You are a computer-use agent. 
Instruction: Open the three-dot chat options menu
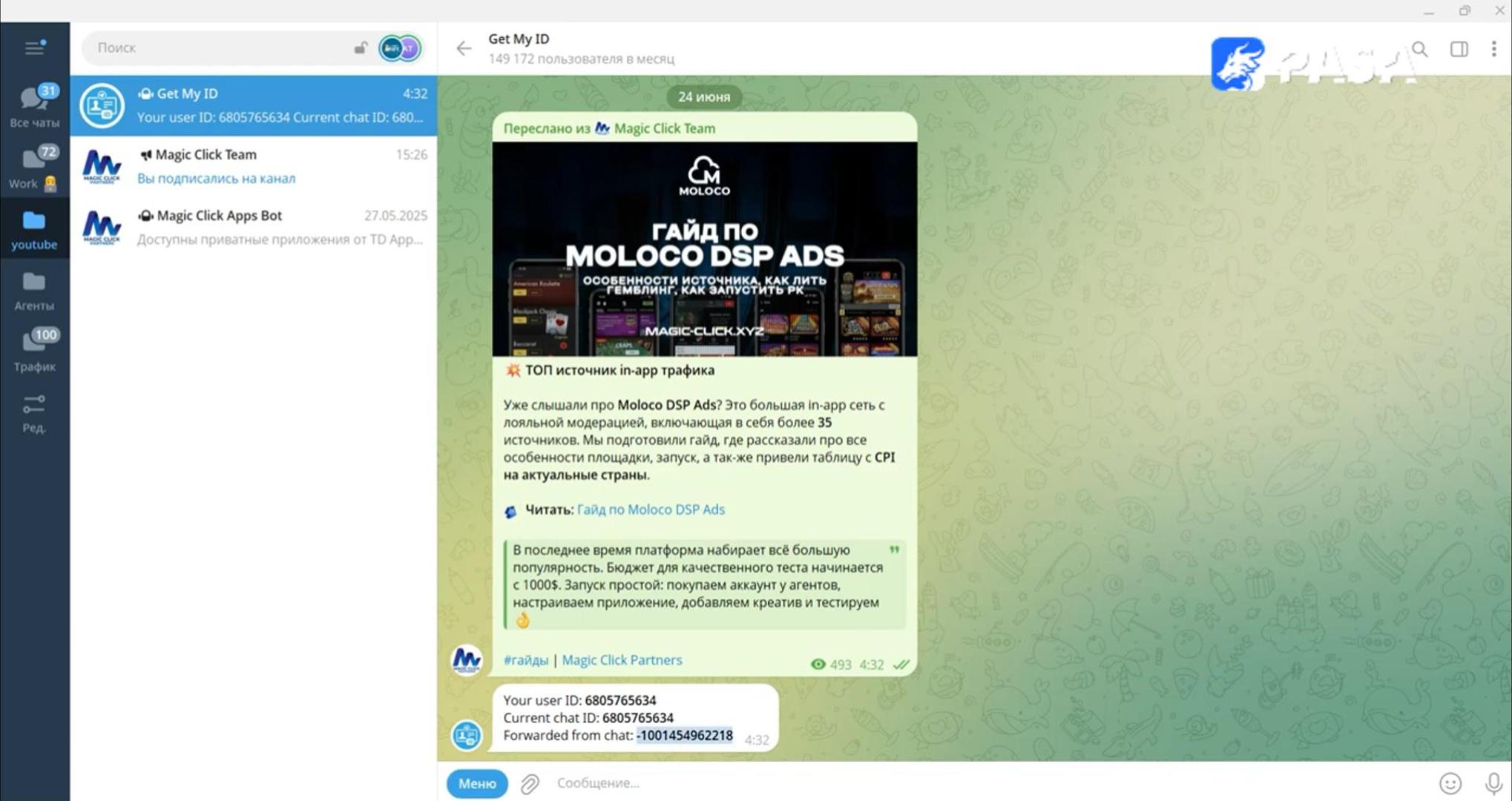pos(1493,49)
